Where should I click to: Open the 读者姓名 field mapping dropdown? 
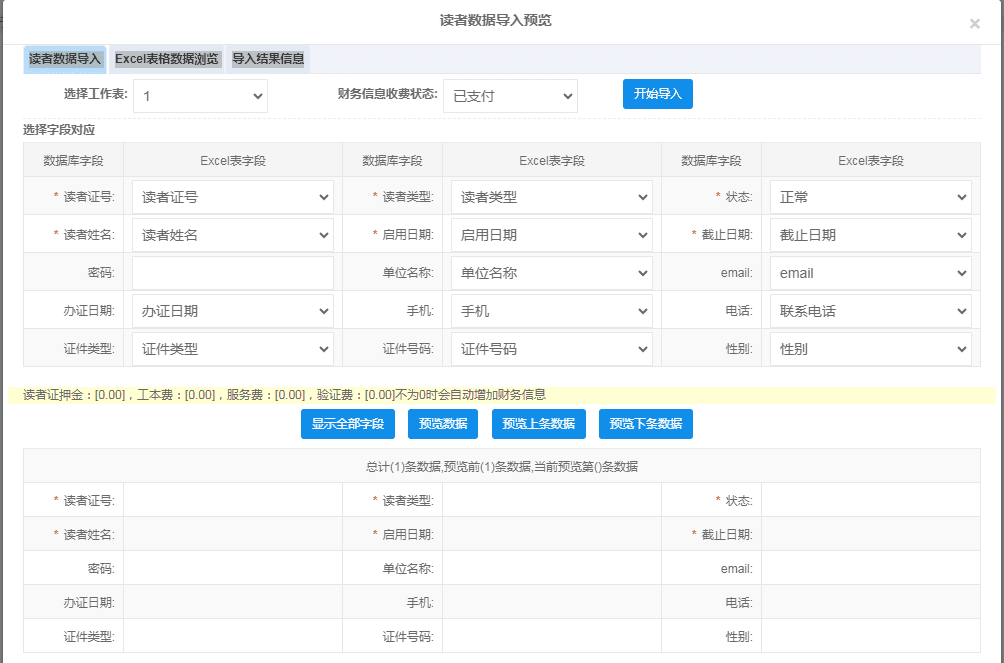click(x=233, y=235)
